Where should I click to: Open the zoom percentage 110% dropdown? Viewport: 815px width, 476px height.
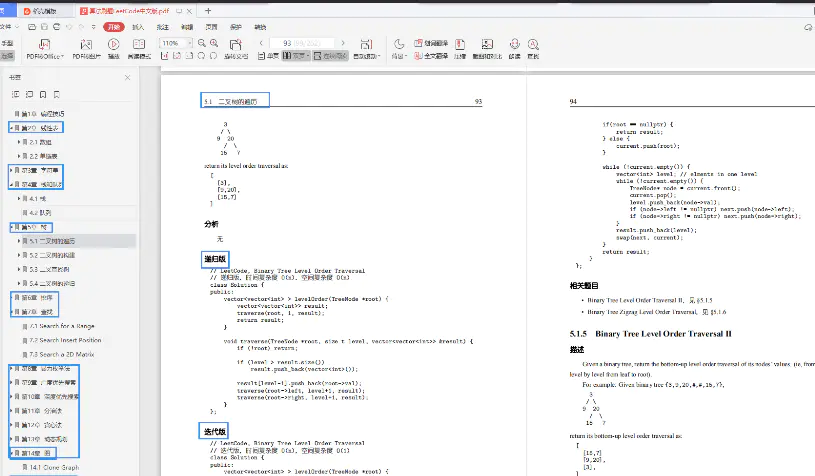(x=190, y=43)
